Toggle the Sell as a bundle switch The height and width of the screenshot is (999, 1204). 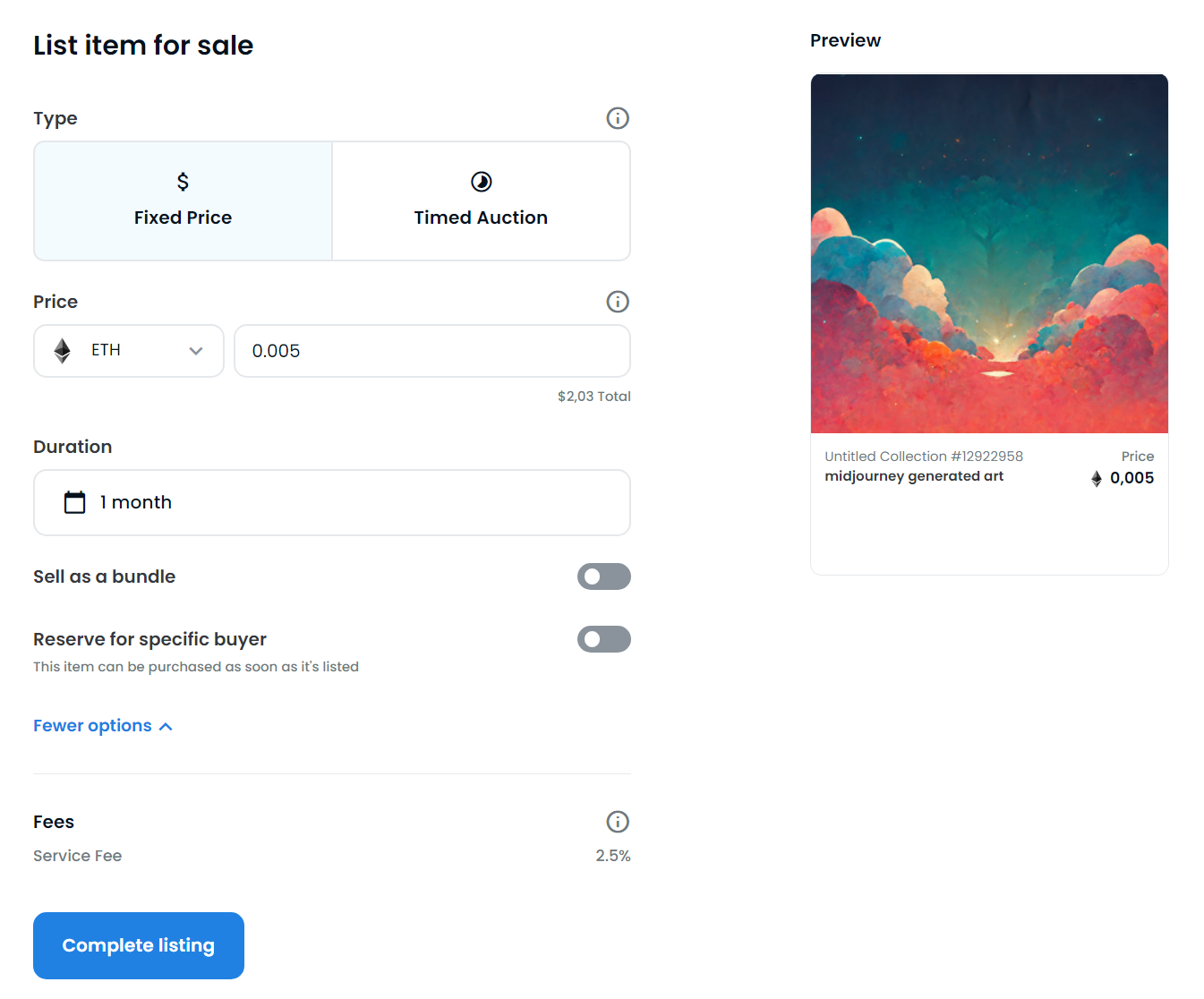point(604,576)
